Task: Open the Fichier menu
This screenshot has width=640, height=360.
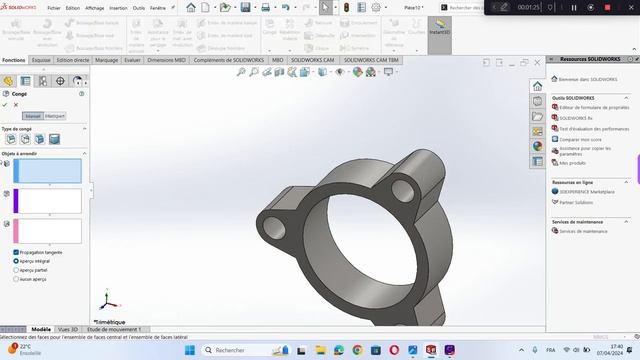Action: pos(53,8)
